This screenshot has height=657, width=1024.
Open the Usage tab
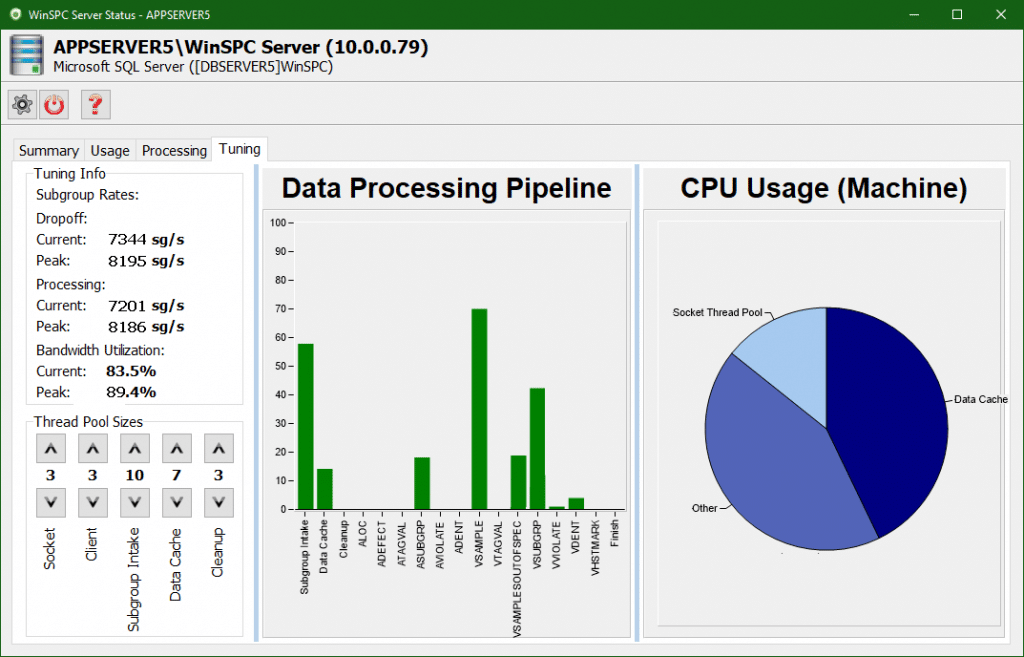click(x=109, y=150)
